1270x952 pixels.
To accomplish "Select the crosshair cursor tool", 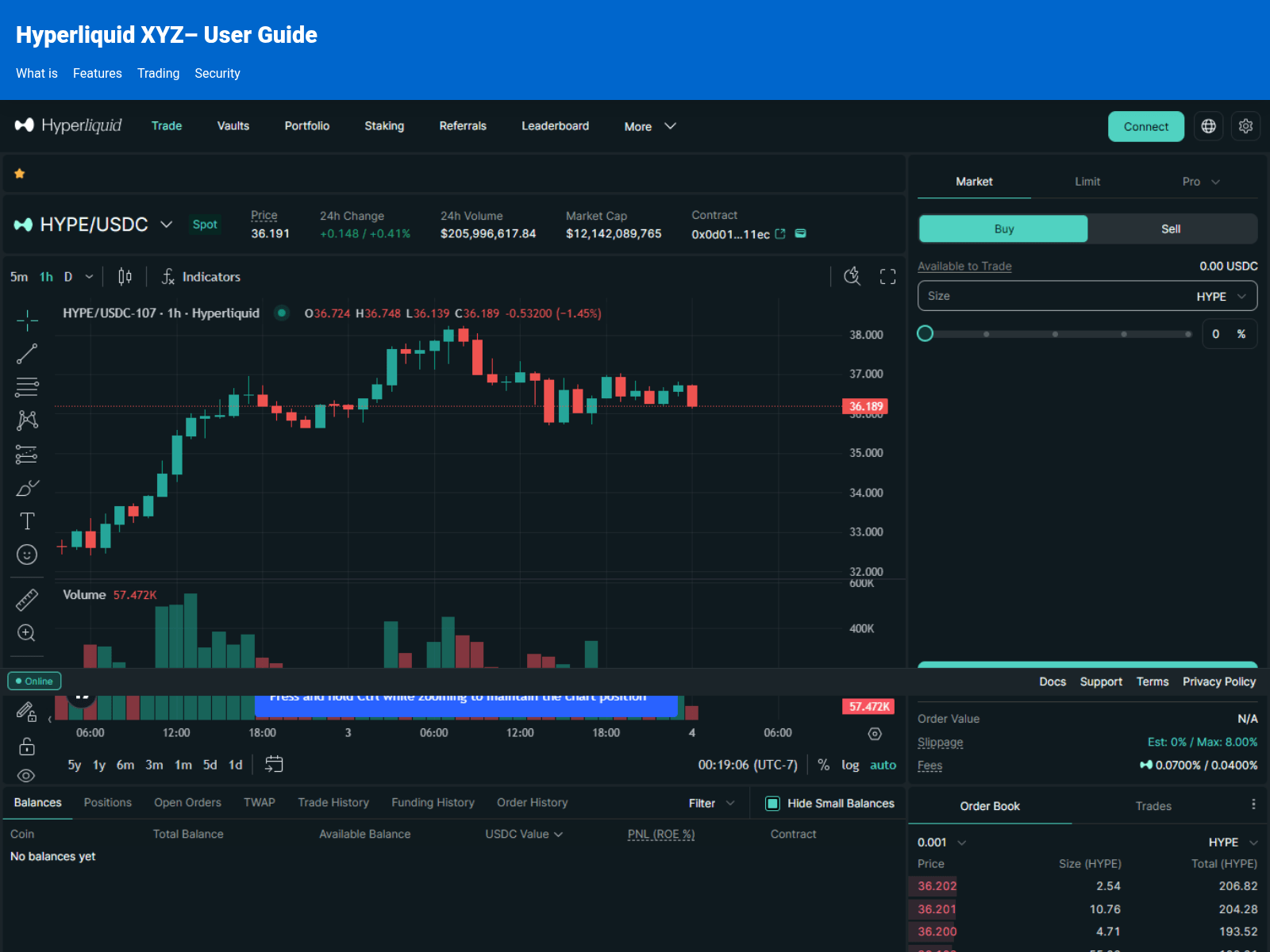I will click(x=27, y=321).
